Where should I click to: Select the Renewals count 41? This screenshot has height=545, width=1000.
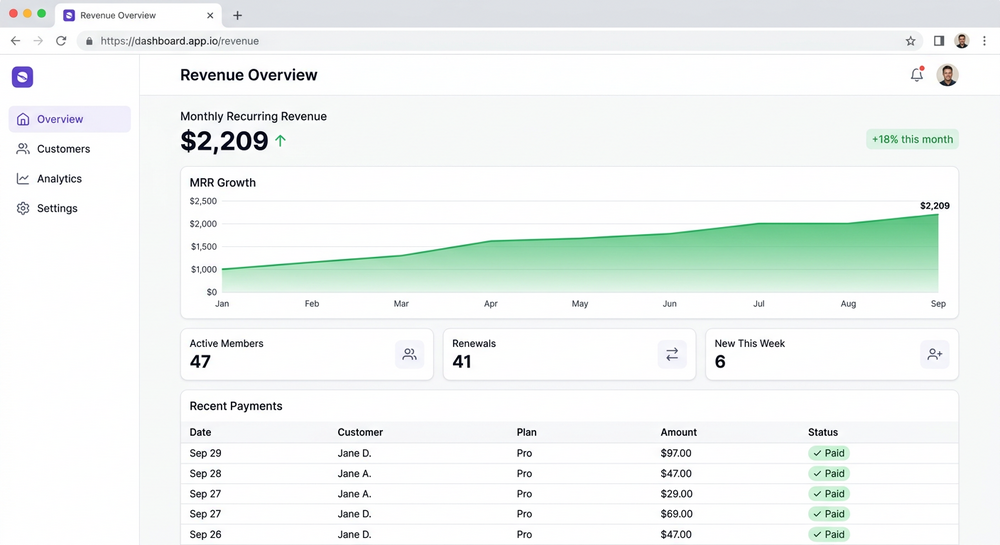click(x=462, y=362)
